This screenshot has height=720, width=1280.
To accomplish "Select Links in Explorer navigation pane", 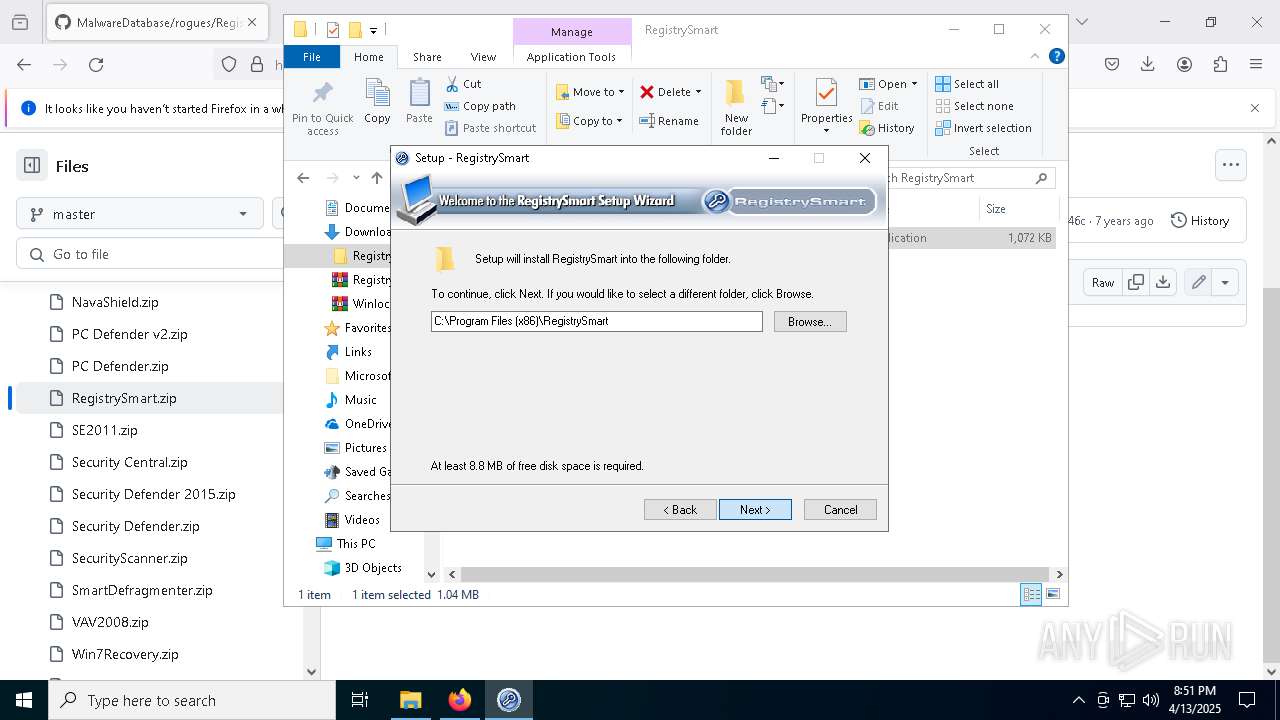I will coord(358,352).
